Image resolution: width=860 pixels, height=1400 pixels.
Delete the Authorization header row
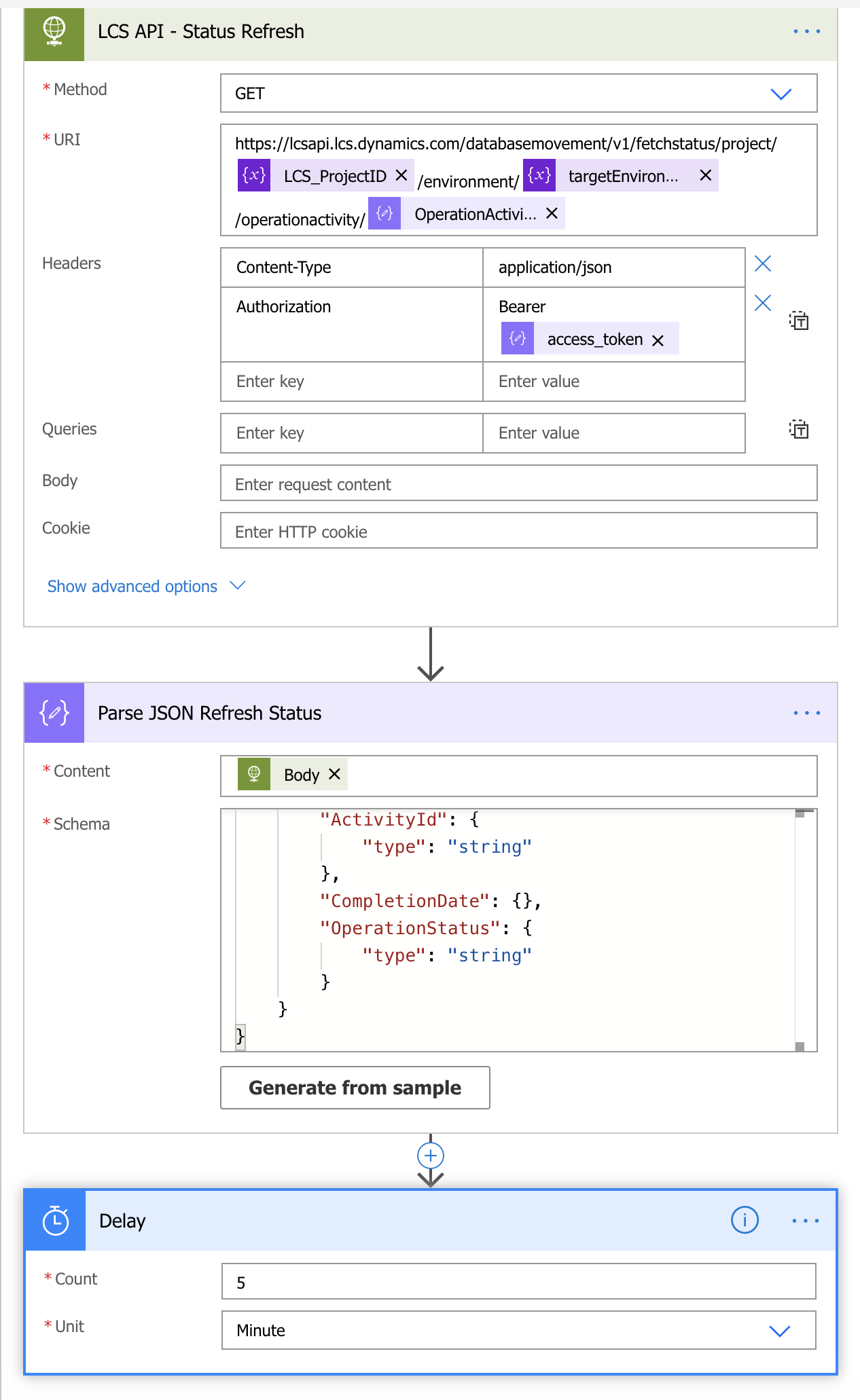[763, 303]
